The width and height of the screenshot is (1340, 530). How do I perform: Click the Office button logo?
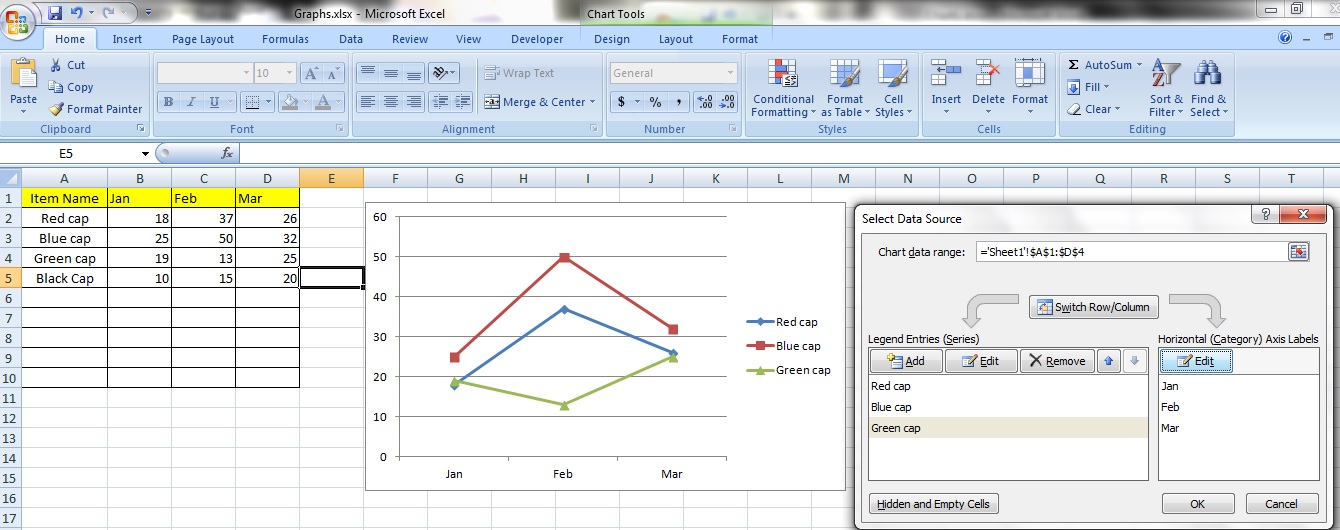[x=19, y=20]
